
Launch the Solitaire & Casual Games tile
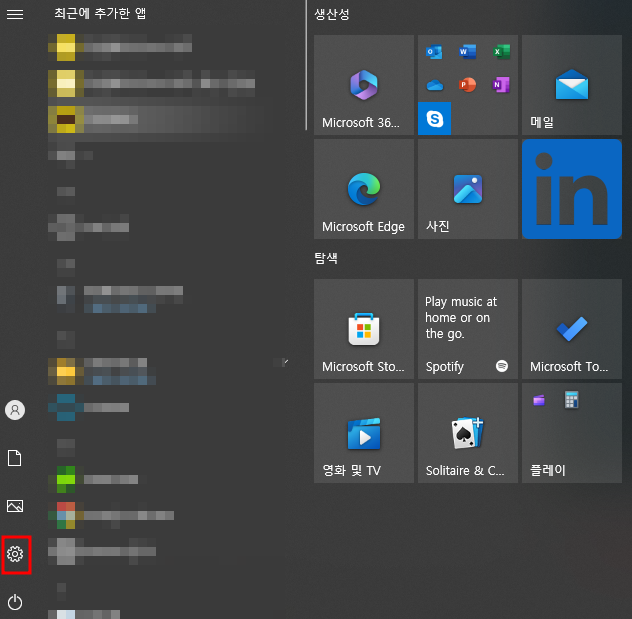(x=468, y=433)
